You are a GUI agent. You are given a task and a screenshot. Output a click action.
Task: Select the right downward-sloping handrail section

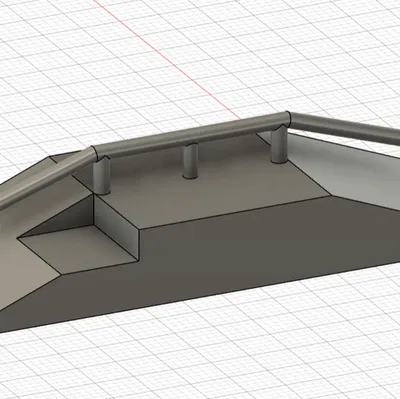click(345, 128)
